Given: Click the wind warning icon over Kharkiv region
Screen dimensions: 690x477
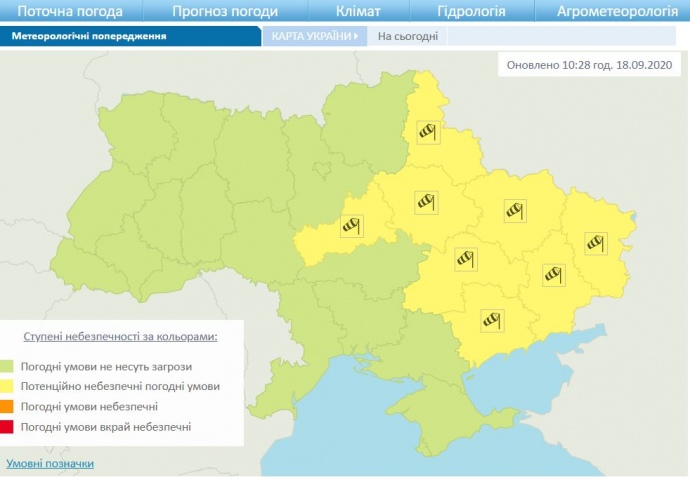Looking at the screenshot, I should (x=514, y=209).
